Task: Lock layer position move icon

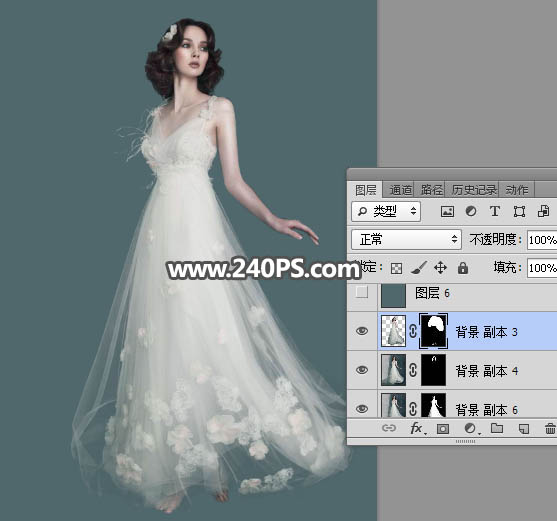Action: pos(440,268)
